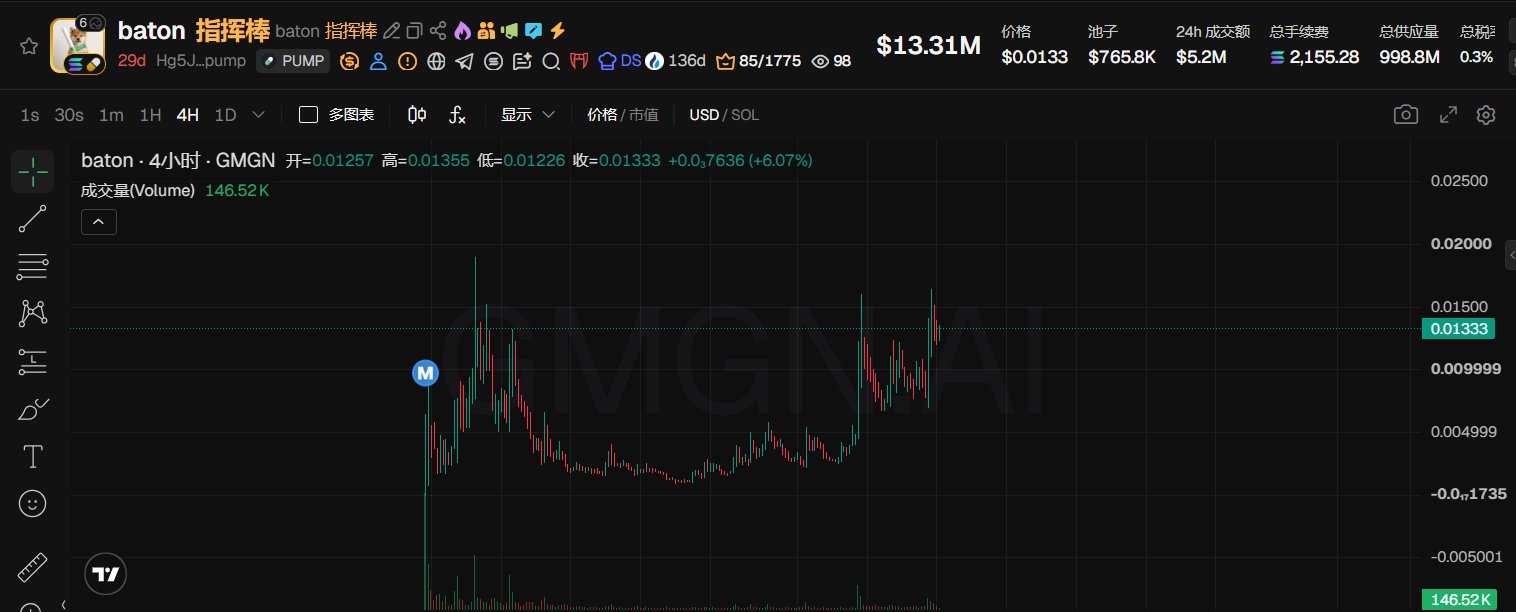Viewport: 1516px width, 612px height.
Task: Click the baton · 4小时 · GMGN legend title
Action: (x=177, y=160)
